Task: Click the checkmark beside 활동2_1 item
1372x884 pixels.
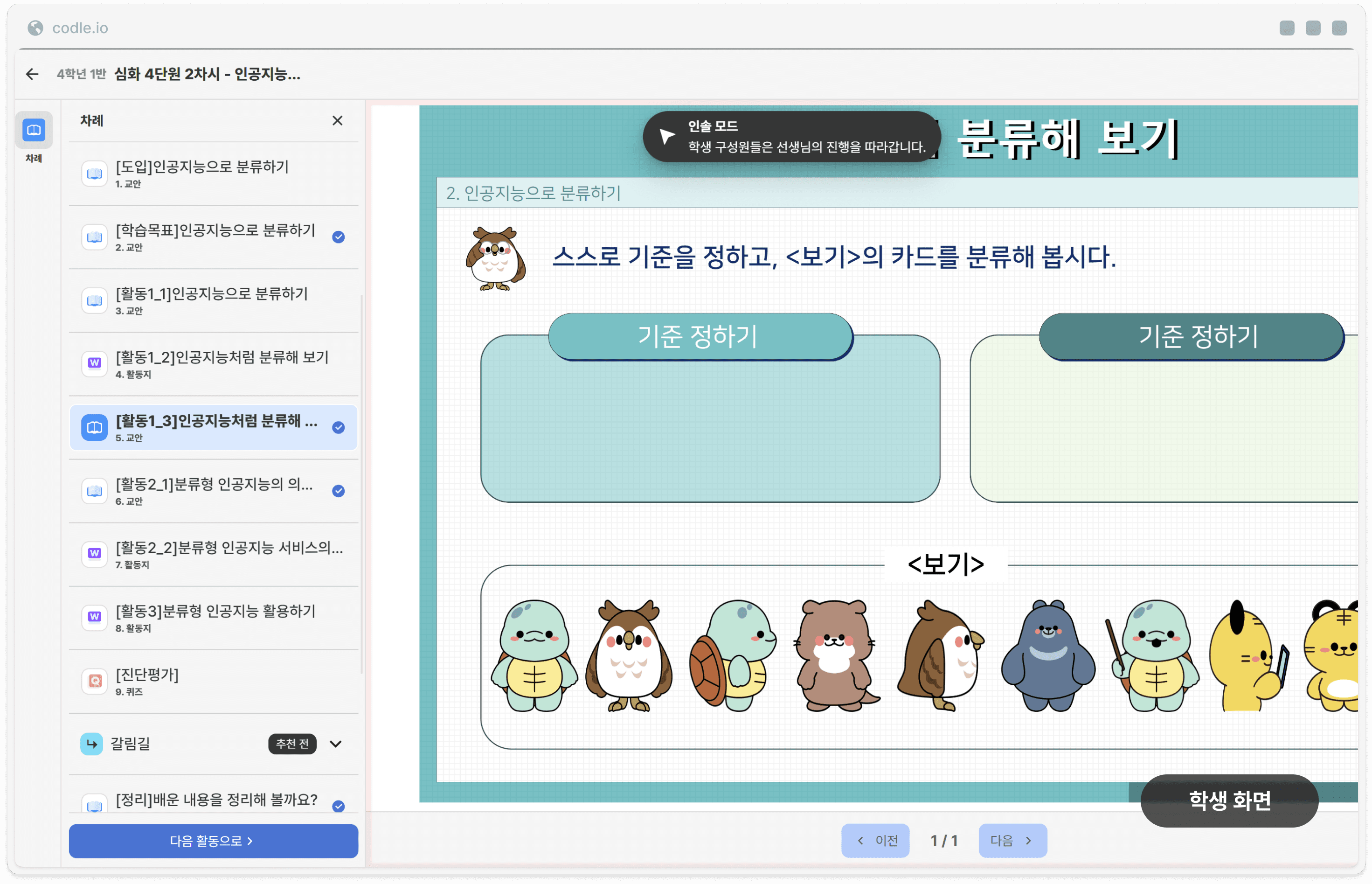Action: [339, 491]
